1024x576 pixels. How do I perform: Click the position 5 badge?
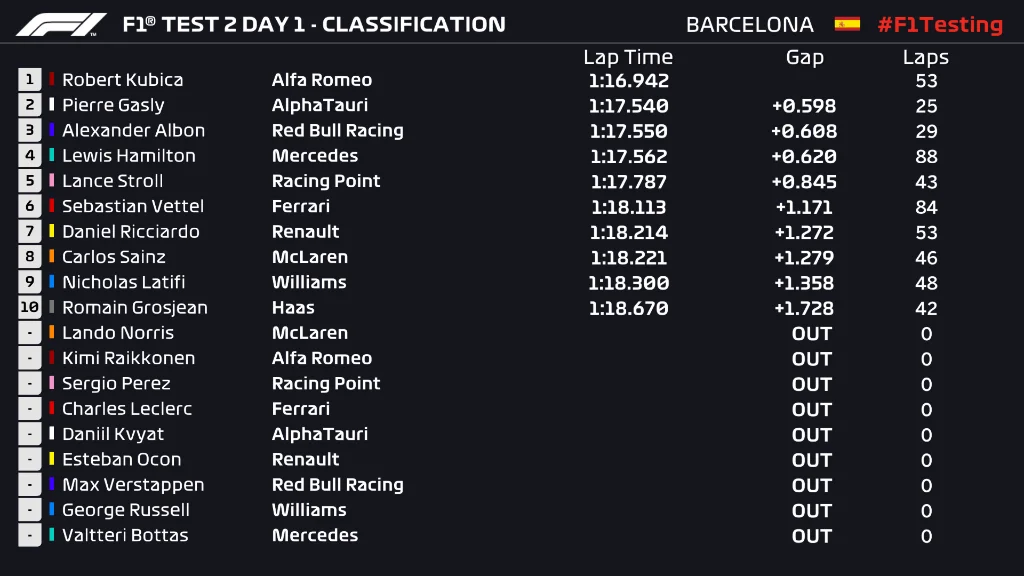29,181
